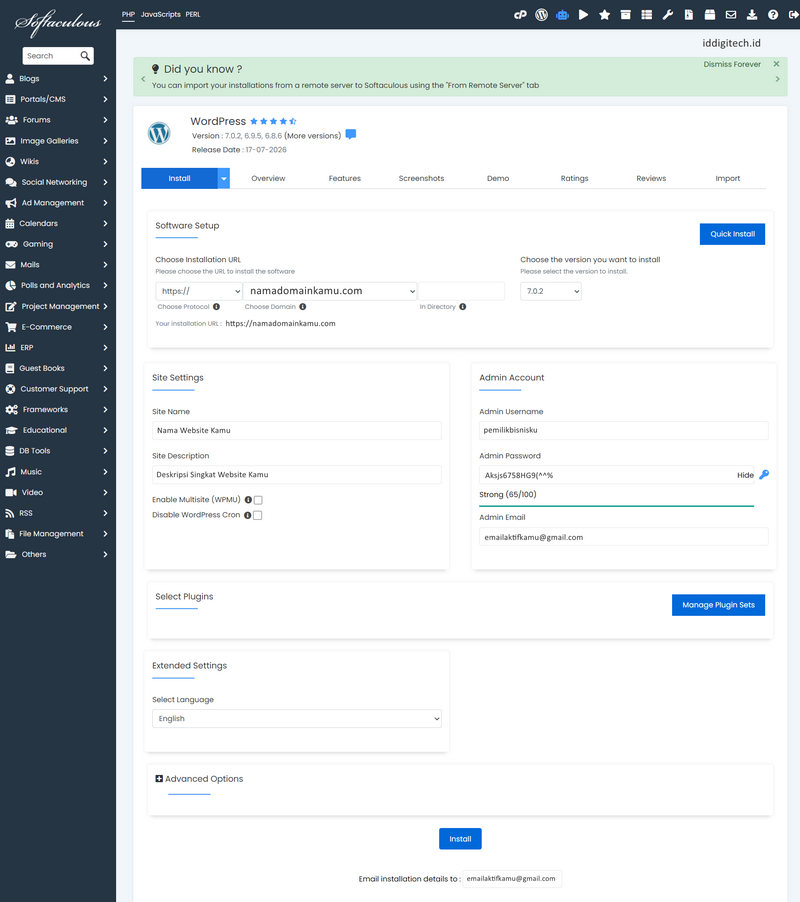
Task: Open the https:// protocol dropdown
Action: click(198, 291)
